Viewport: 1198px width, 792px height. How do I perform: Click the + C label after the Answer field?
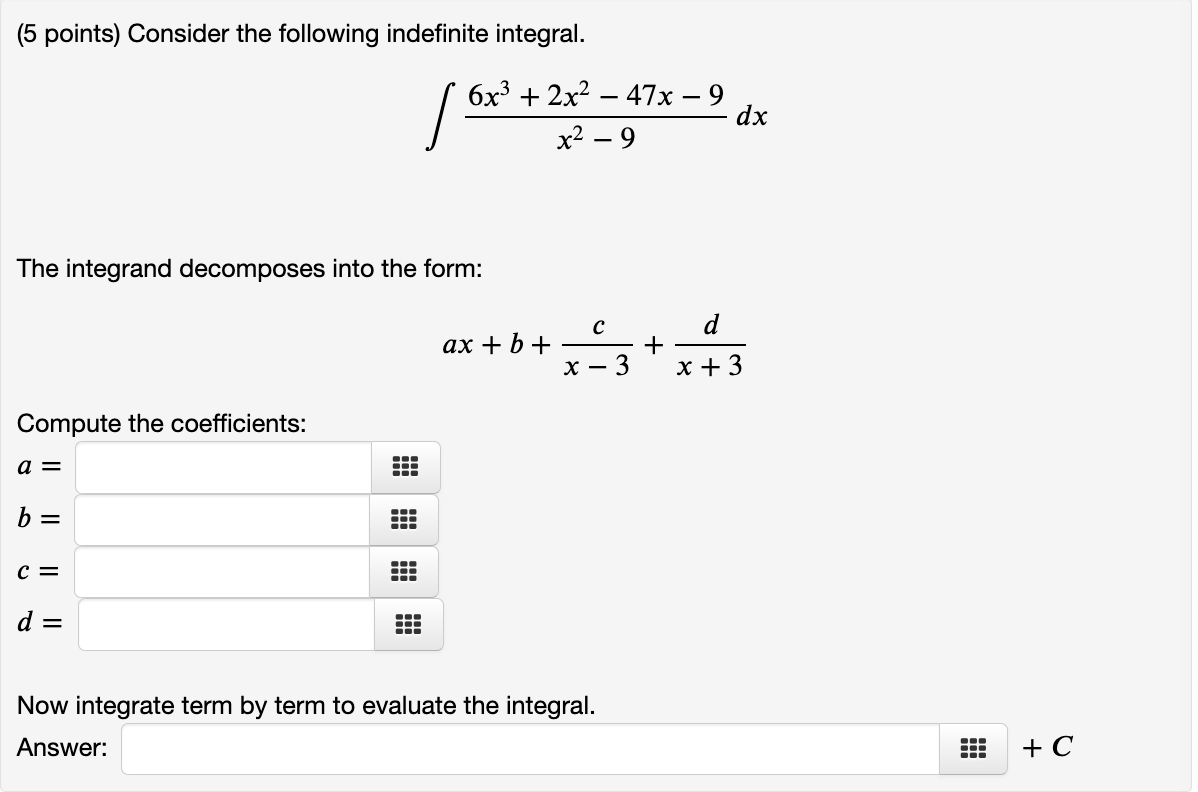click(x=1047, y=746)
